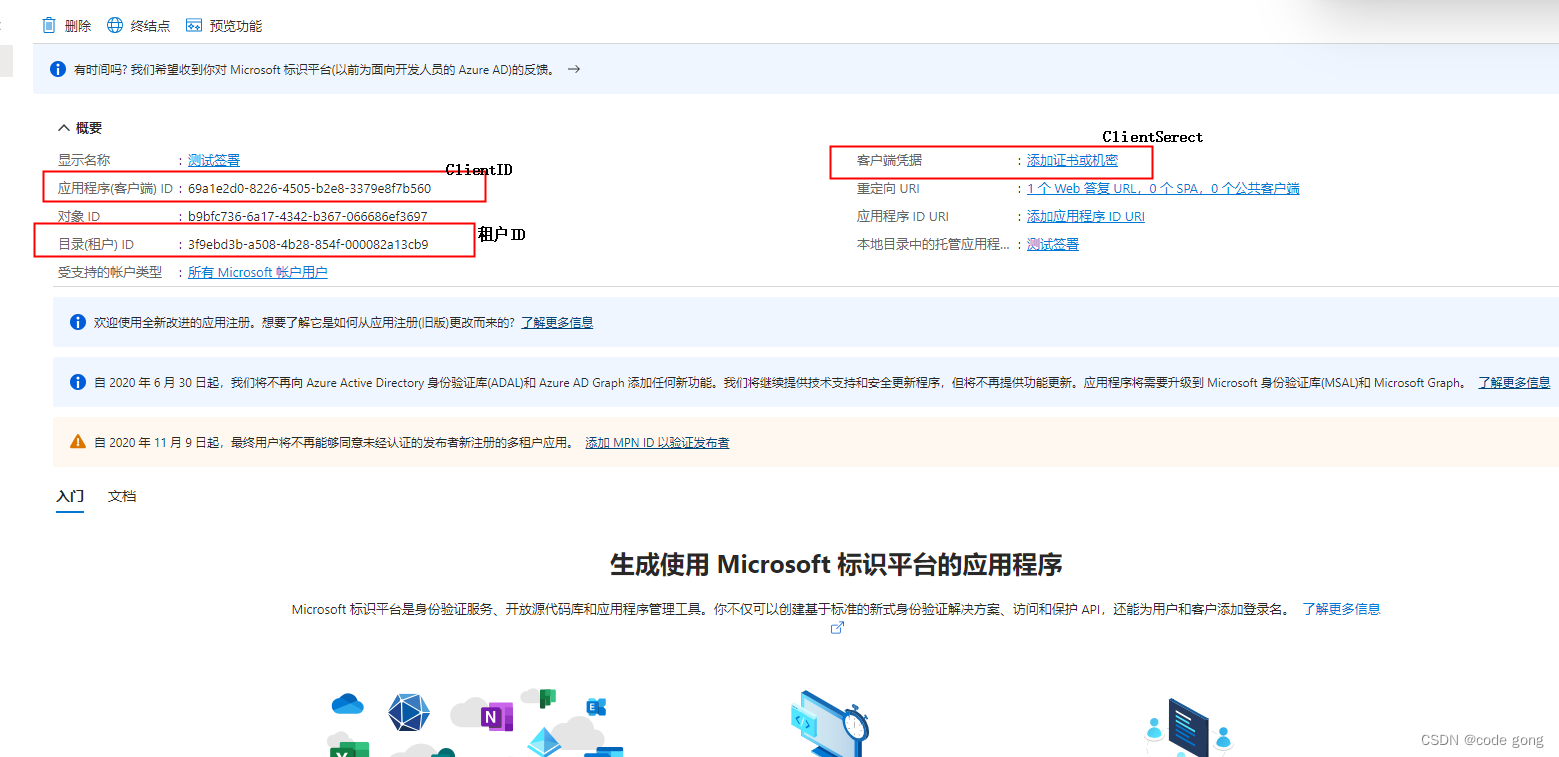Click the 客户端凭据 label

(889, 160)
